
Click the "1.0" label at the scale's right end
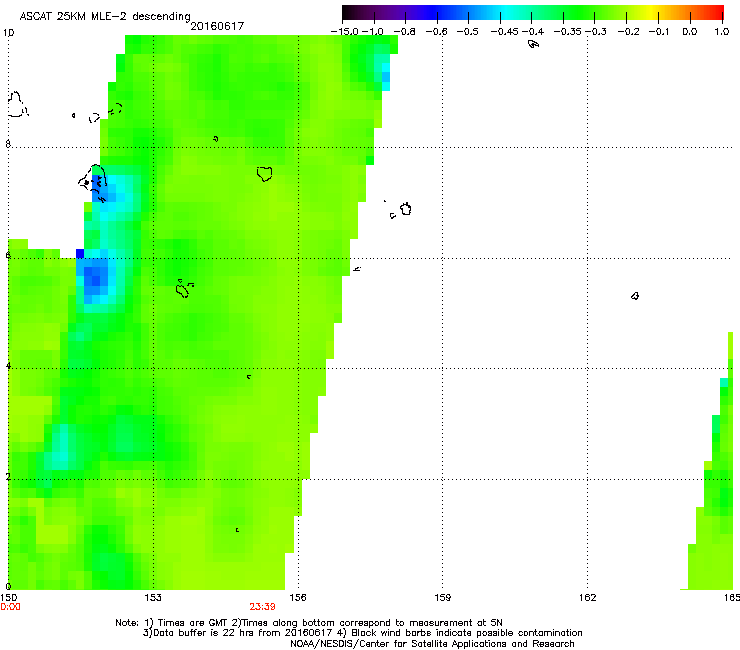[x=722, y=32]
